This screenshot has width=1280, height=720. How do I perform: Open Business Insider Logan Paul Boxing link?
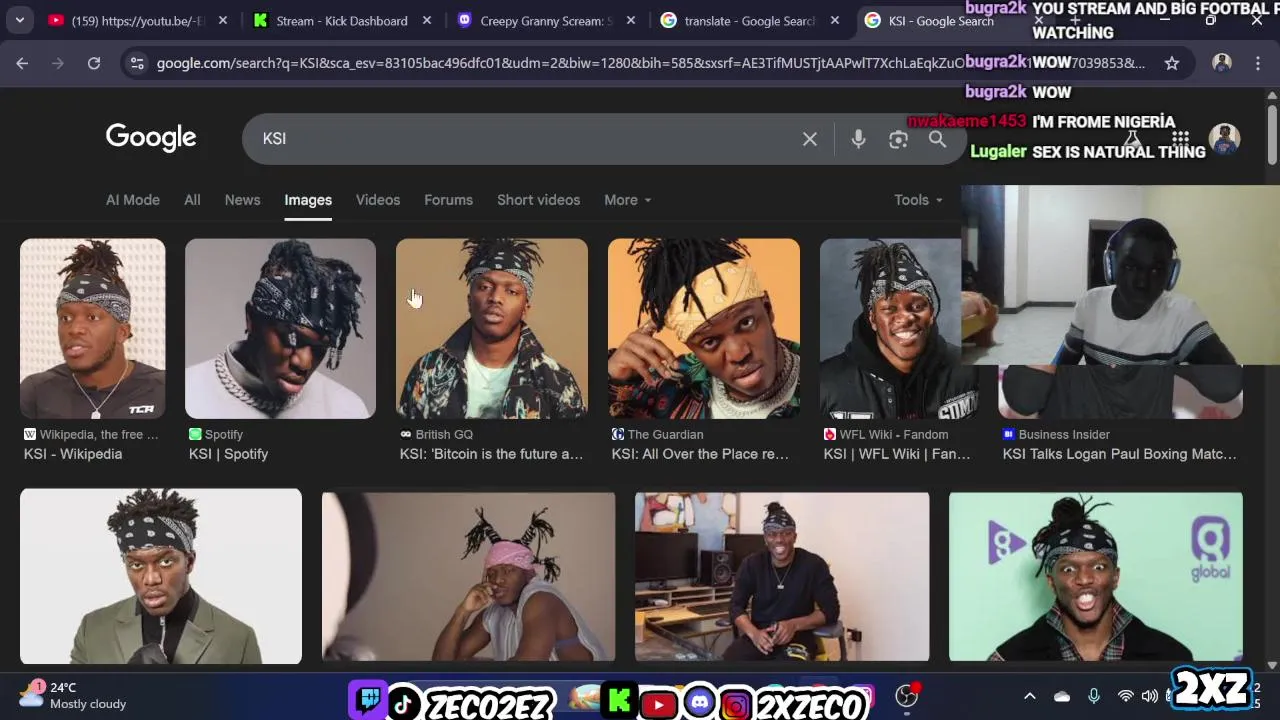(1119, 454)
